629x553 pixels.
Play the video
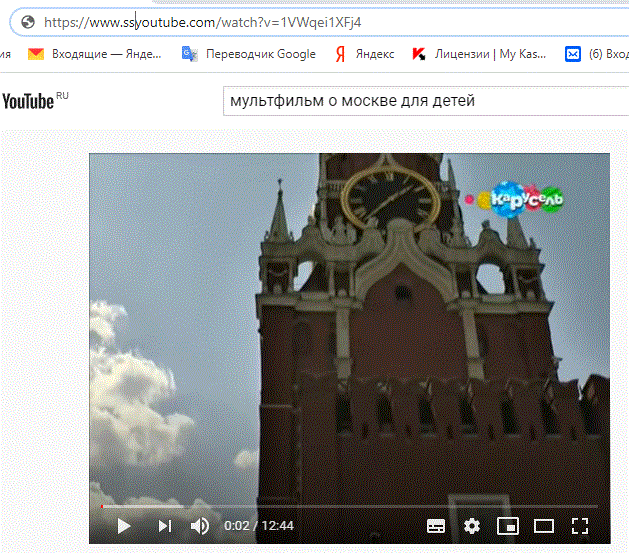(x=124, y=526)
